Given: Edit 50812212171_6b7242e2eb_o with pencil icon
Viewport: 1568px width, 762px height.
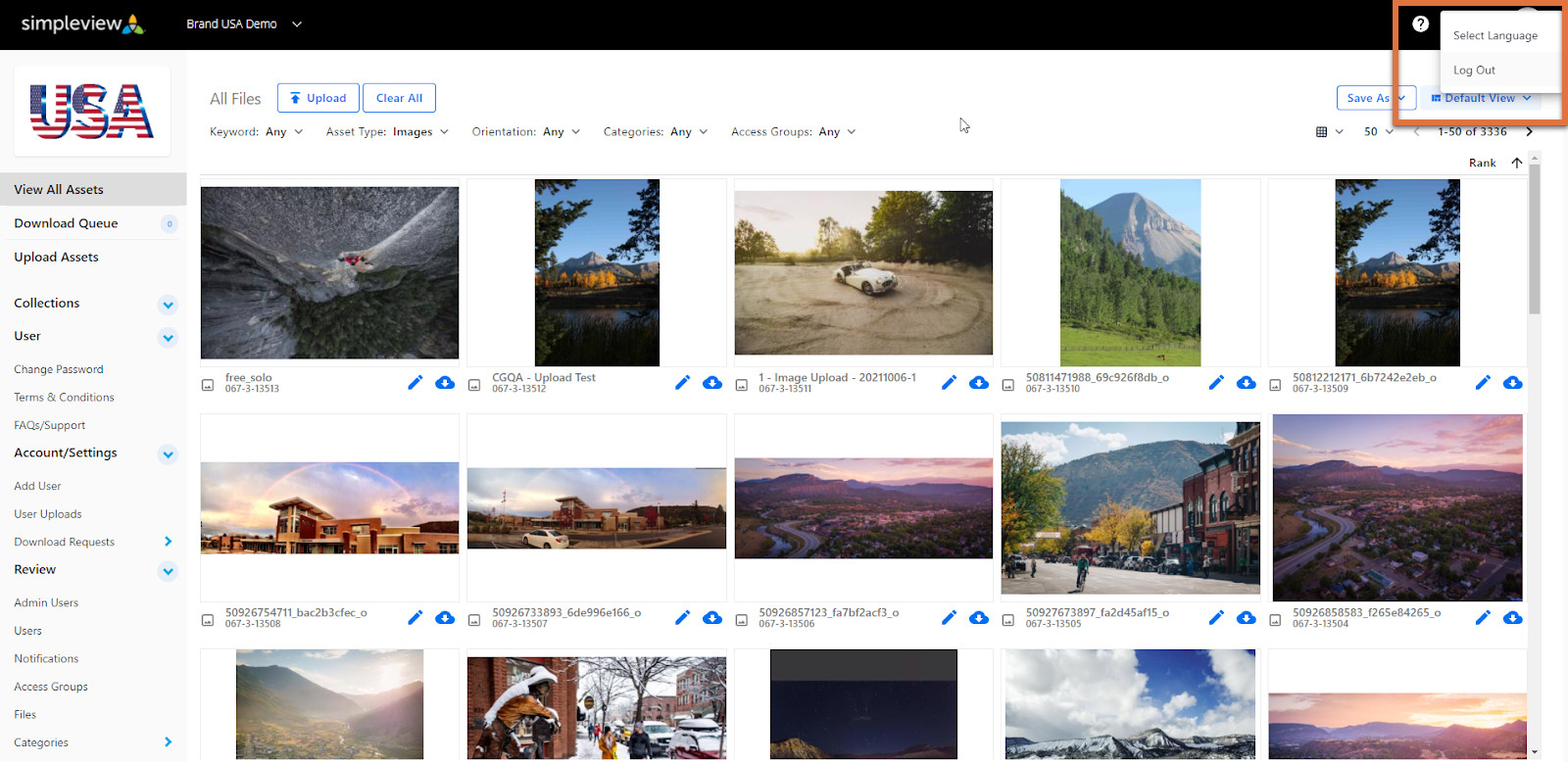Looking at the screenshot, I should tap(1483, 383).
